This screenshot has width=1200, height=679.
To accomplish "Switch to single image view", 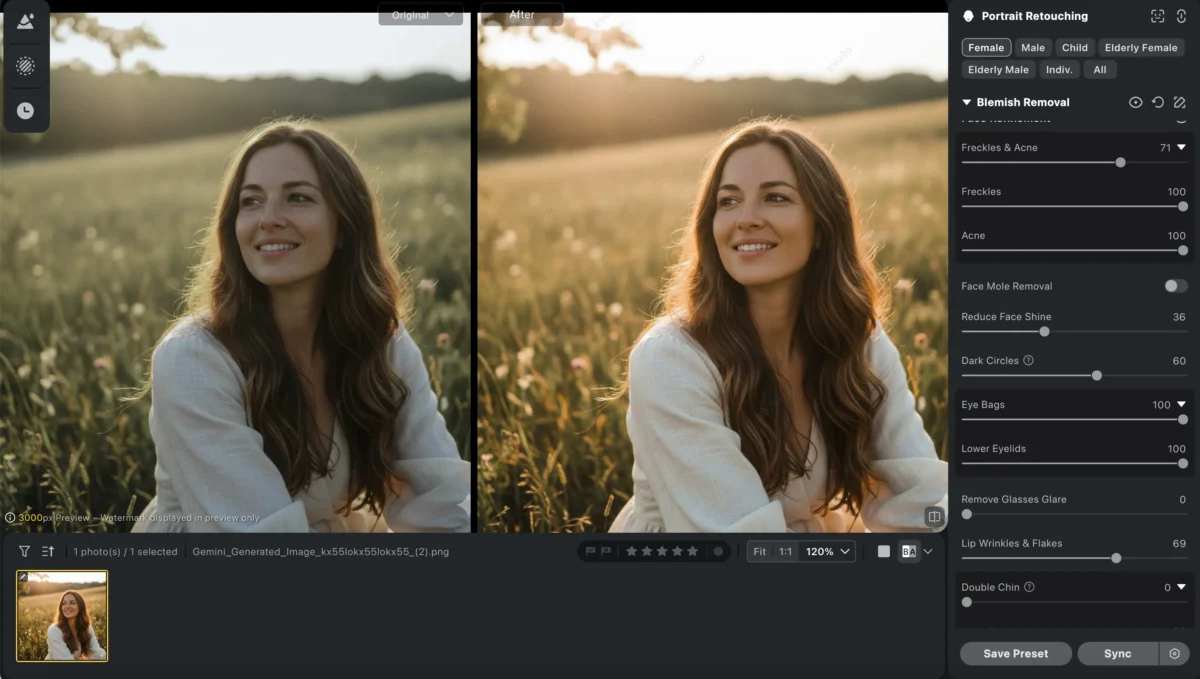I will pos(884,551).
